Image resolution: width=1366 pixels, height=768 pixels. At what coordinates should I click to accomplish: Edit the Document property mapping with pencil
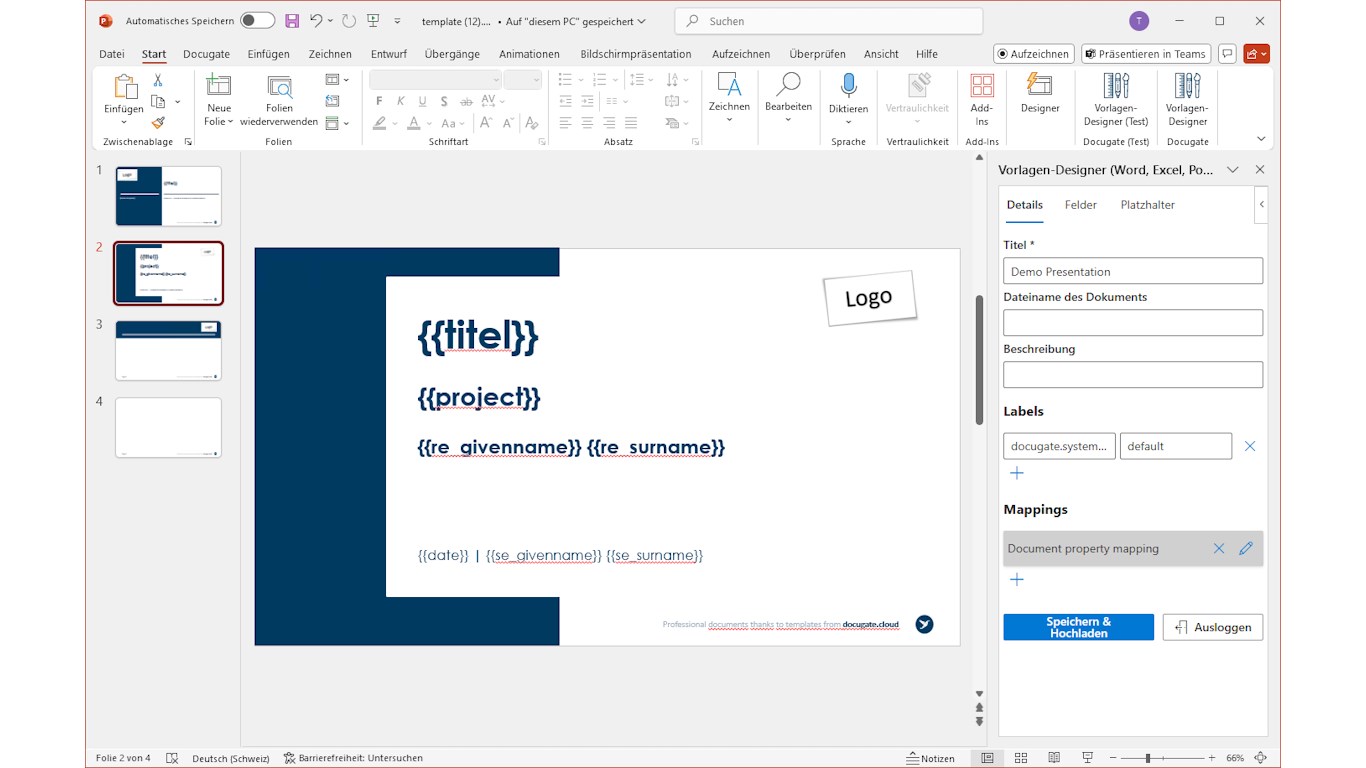coord(1245,548)
